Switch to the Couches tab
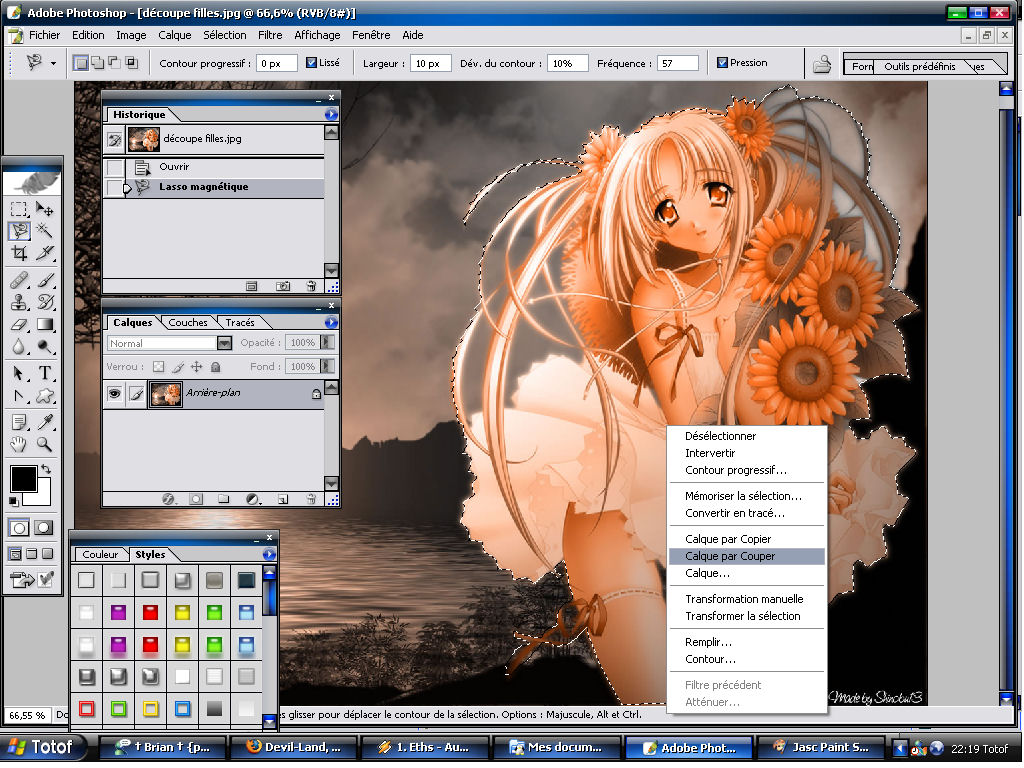 point(188,323)
